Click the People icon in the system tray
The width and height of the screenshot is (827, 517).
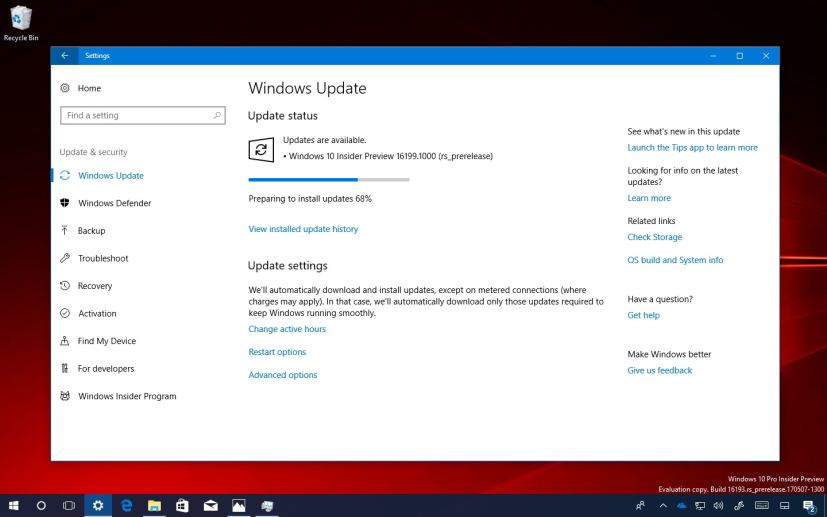pyautogui.click(x=640, y=506)
